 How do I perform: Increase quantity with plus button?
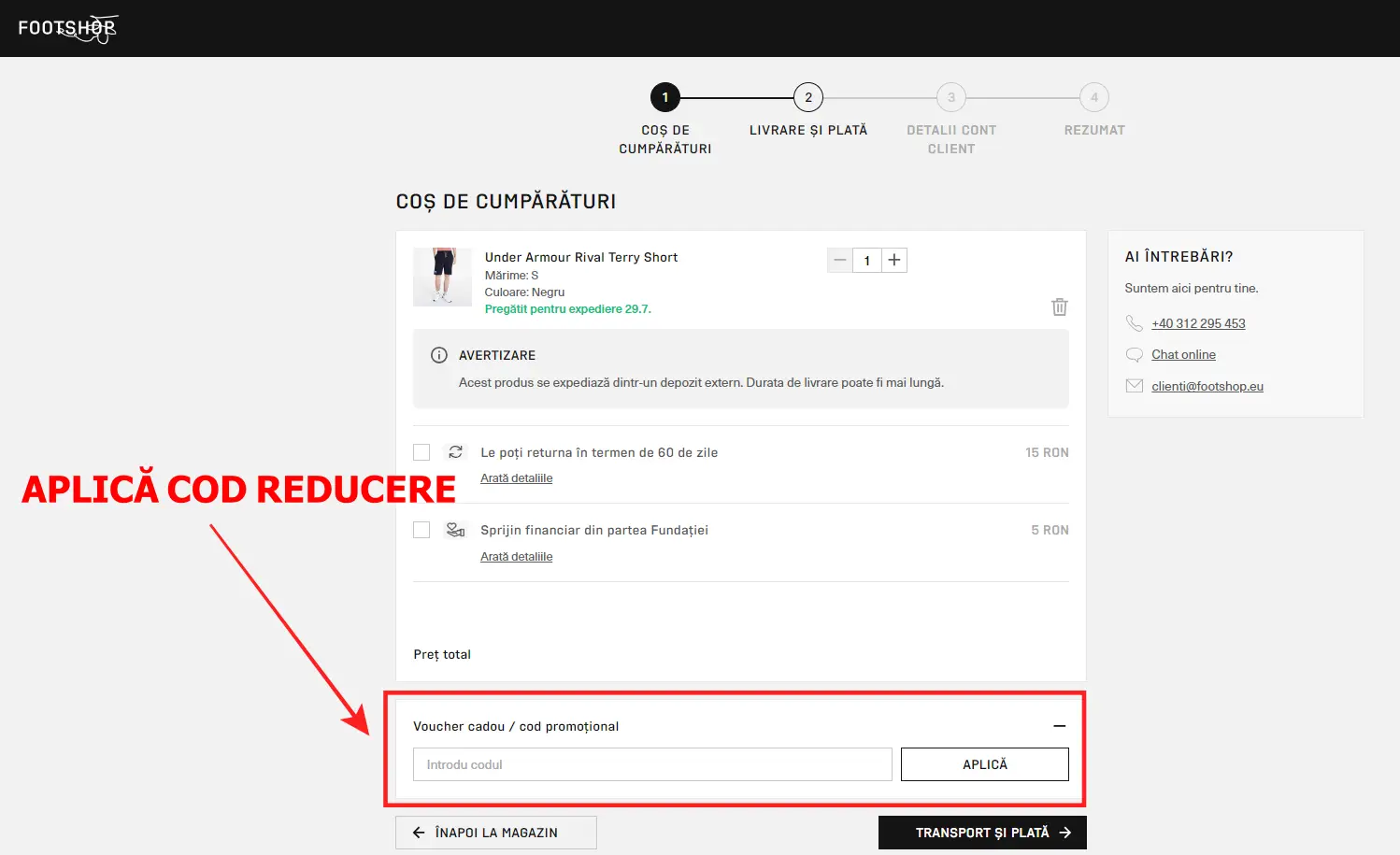(x=894, y=261)
